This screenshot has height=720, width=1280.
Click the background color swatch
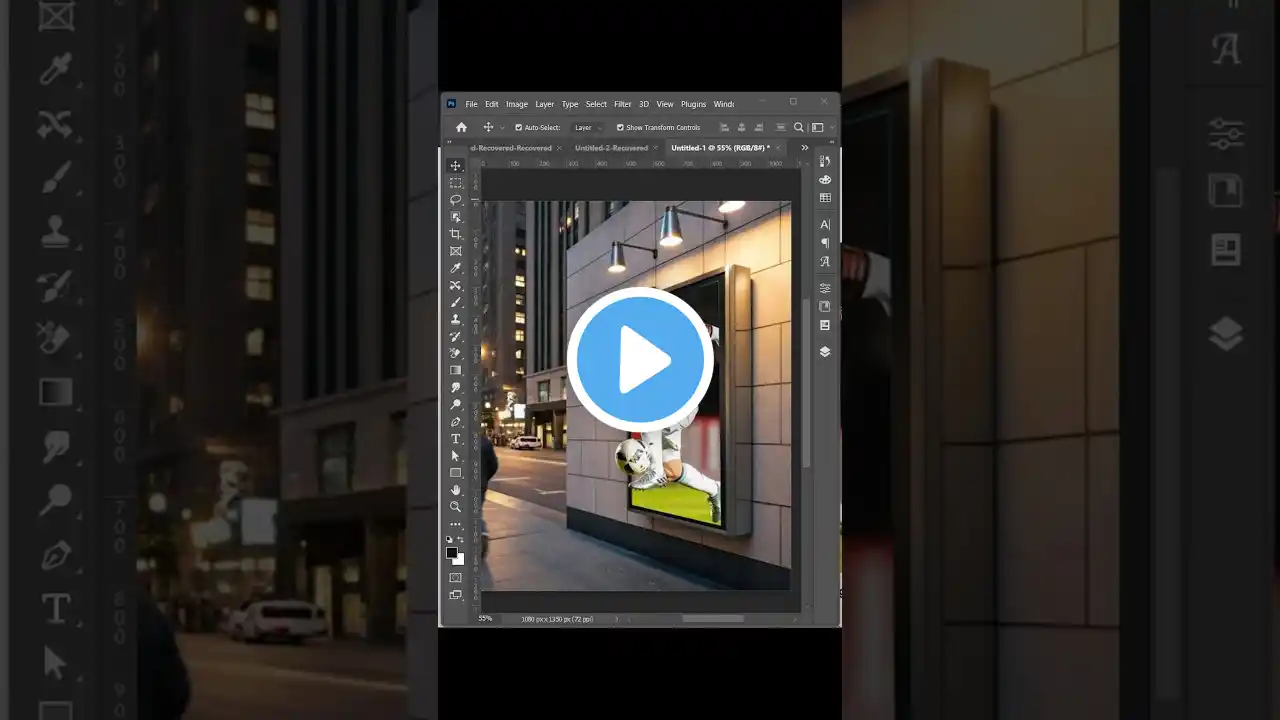coord(460,560)
